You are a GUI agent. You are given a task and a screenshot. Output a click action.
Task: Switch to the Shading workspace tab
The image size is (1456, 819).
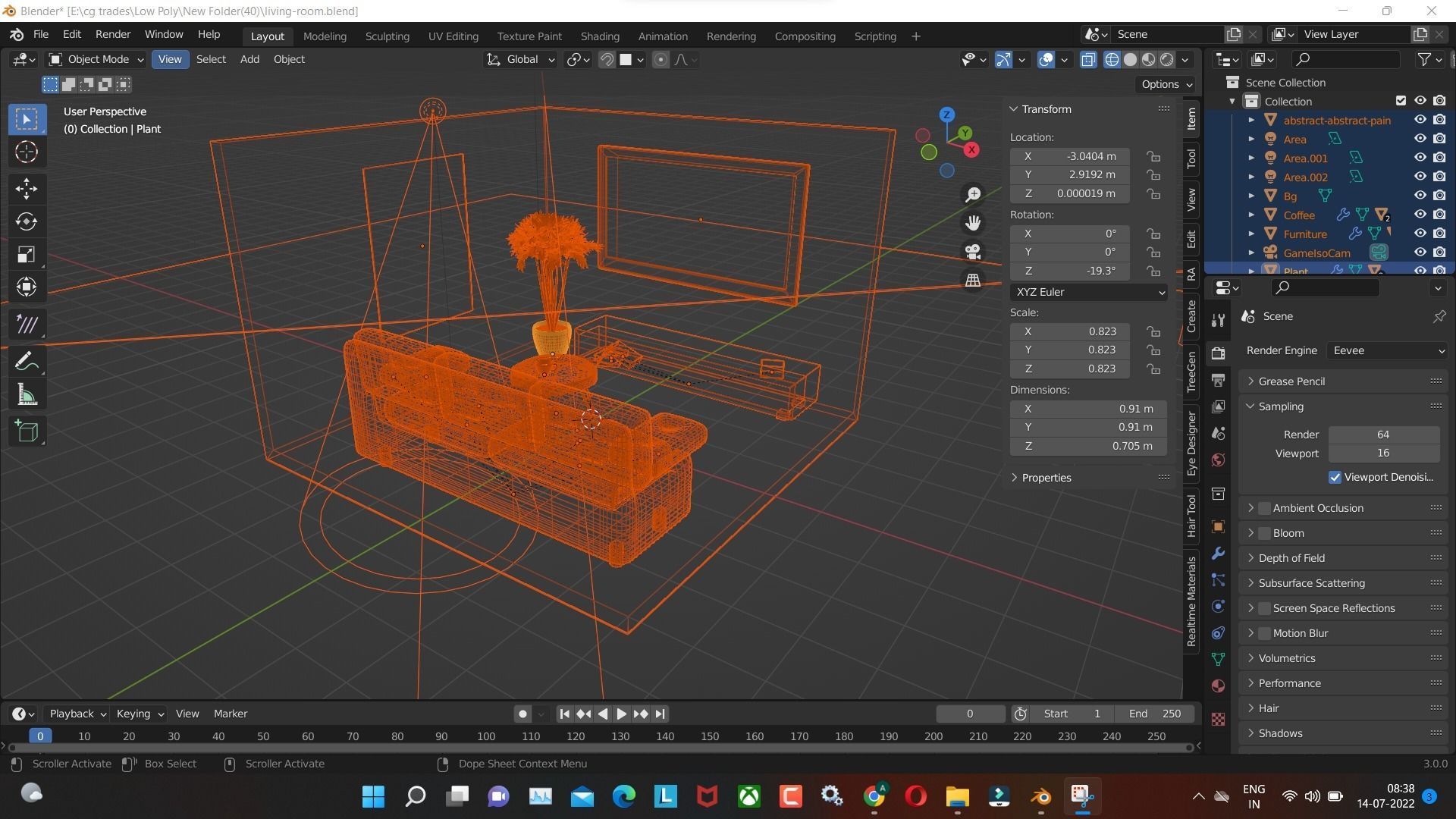click(x=599, y=36)
